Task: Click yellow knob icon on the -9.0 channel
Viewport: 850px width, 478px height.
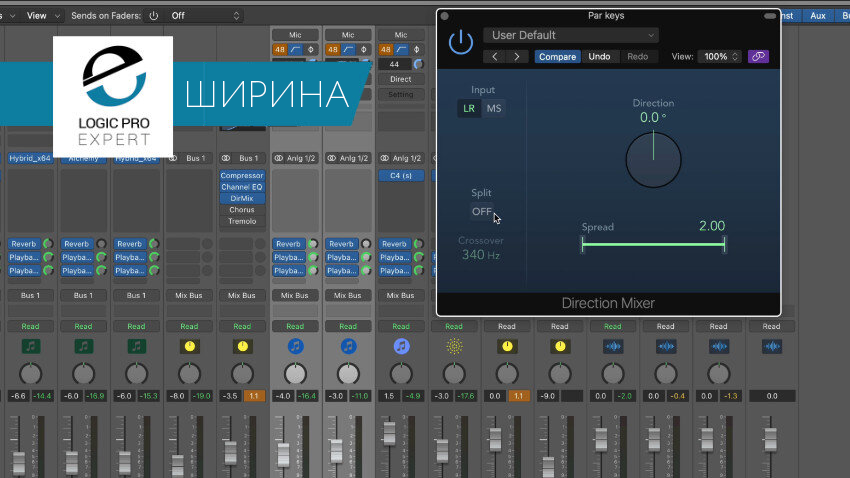Action: (x=560, y=346)
